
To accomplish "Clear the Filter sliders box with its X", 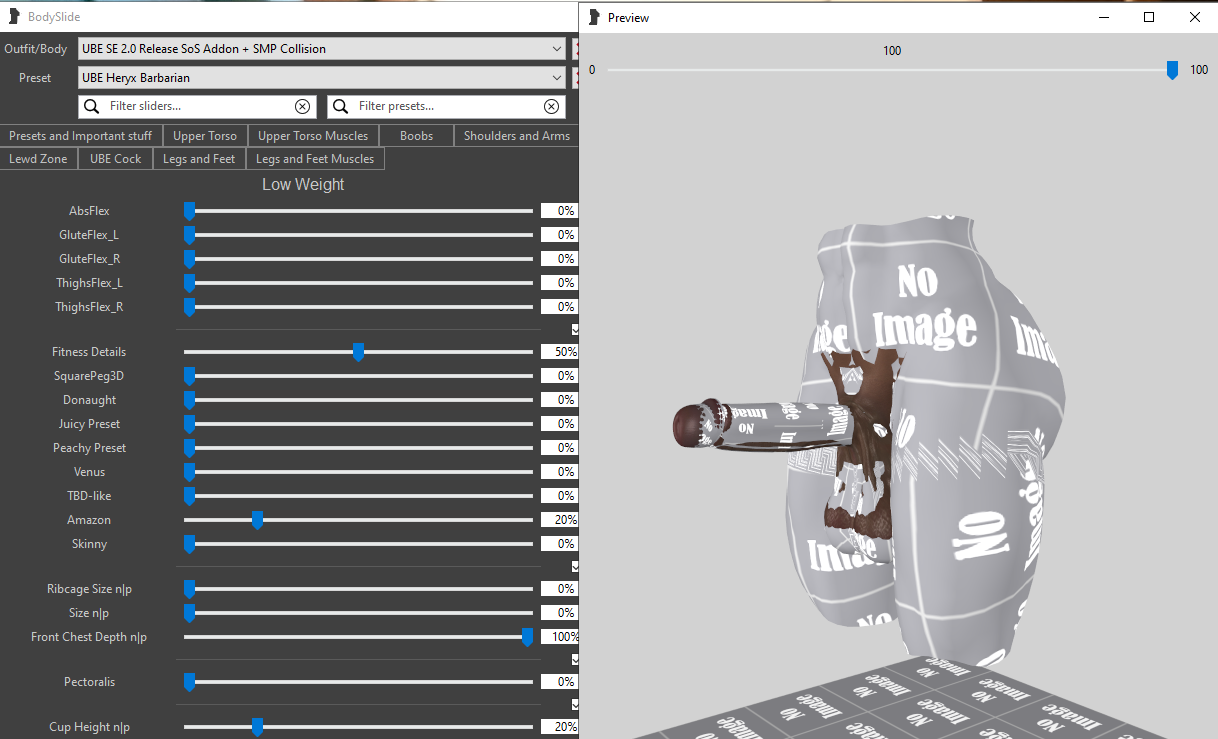I will [x=302, y=106].
